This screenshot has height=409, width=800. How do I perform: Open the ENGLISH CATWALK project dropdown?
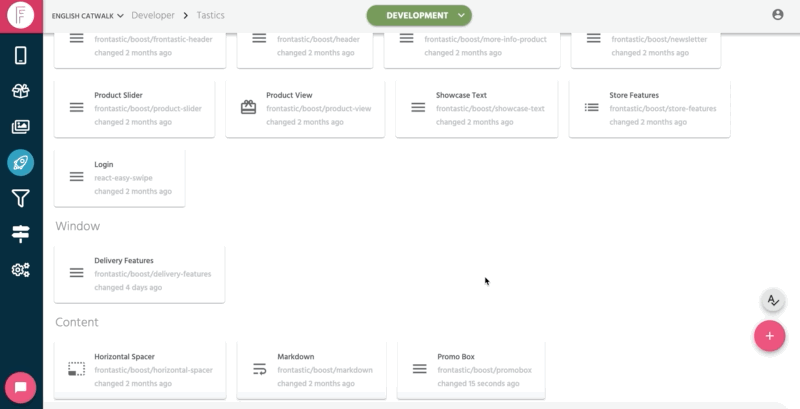point(88,16)
